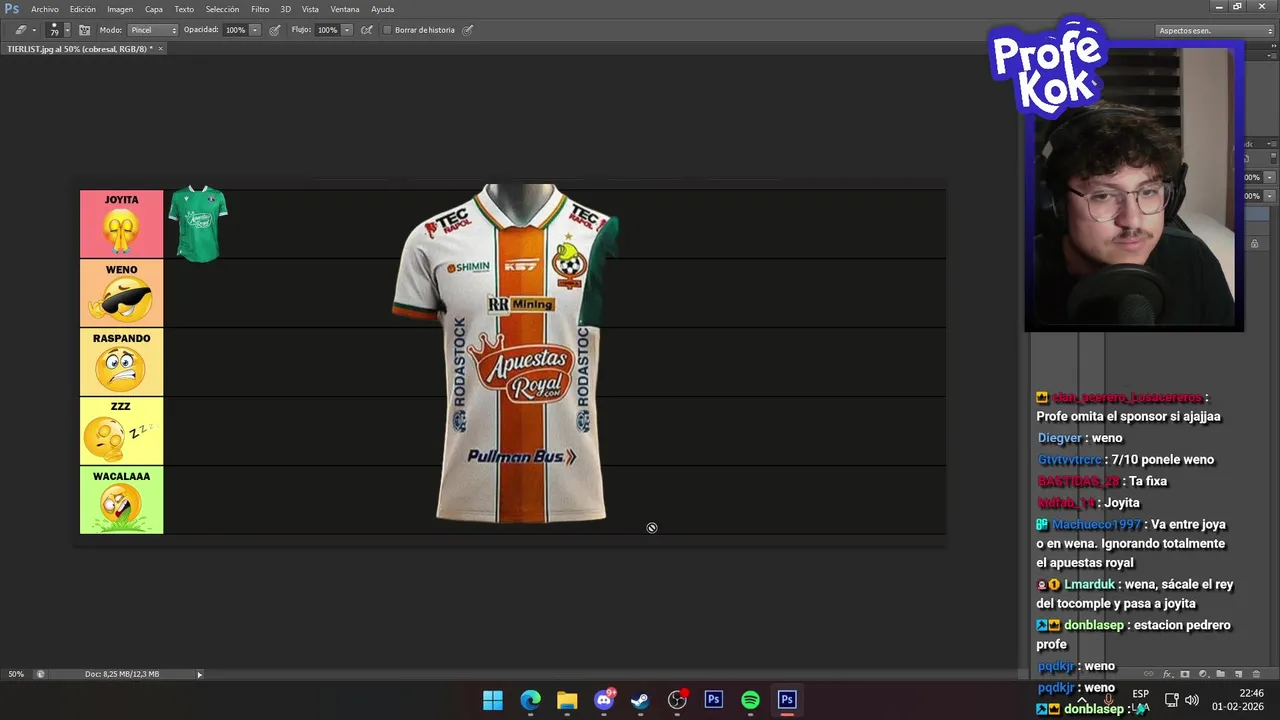Toggle pressure for opacity icon
Image resolution: width=1280 pixels, height=720 pixels.
274,30
